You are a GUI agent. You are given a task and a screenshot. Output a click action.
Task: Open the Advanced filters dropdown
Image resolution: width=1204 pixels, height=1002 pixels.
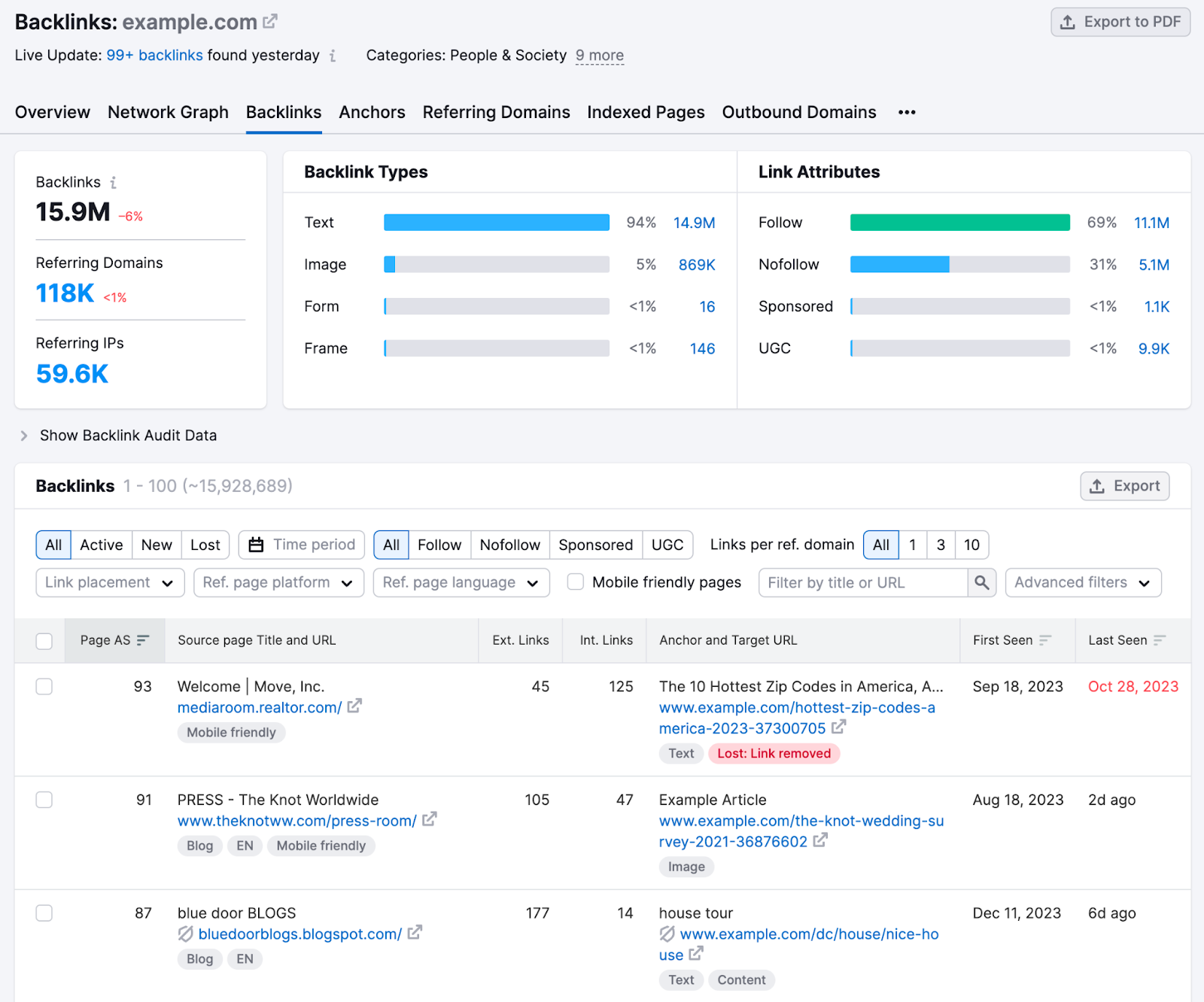(1083, 582)
